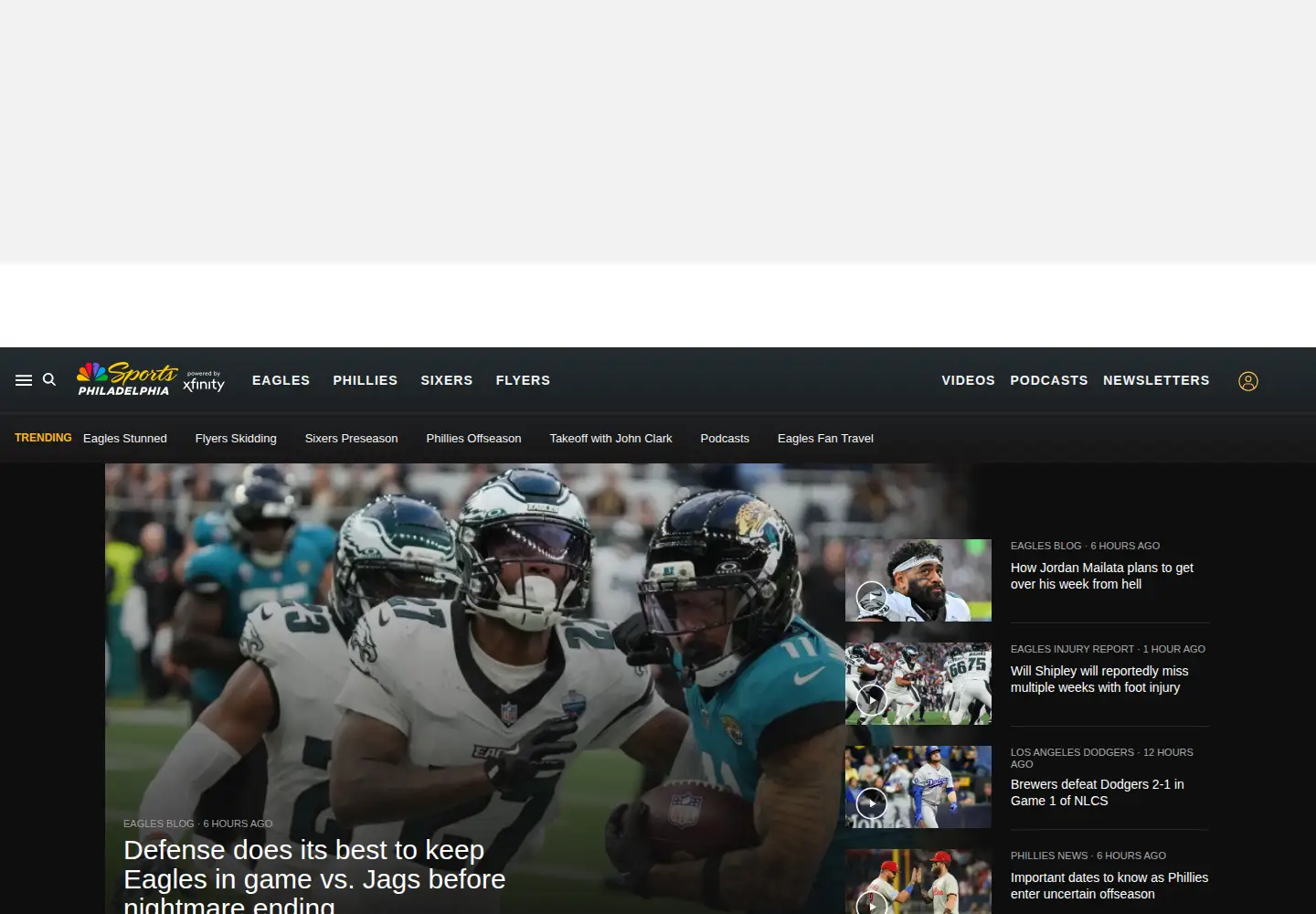
Task: Open Will Shipley foot injury article
Action: coord(1099,679)
